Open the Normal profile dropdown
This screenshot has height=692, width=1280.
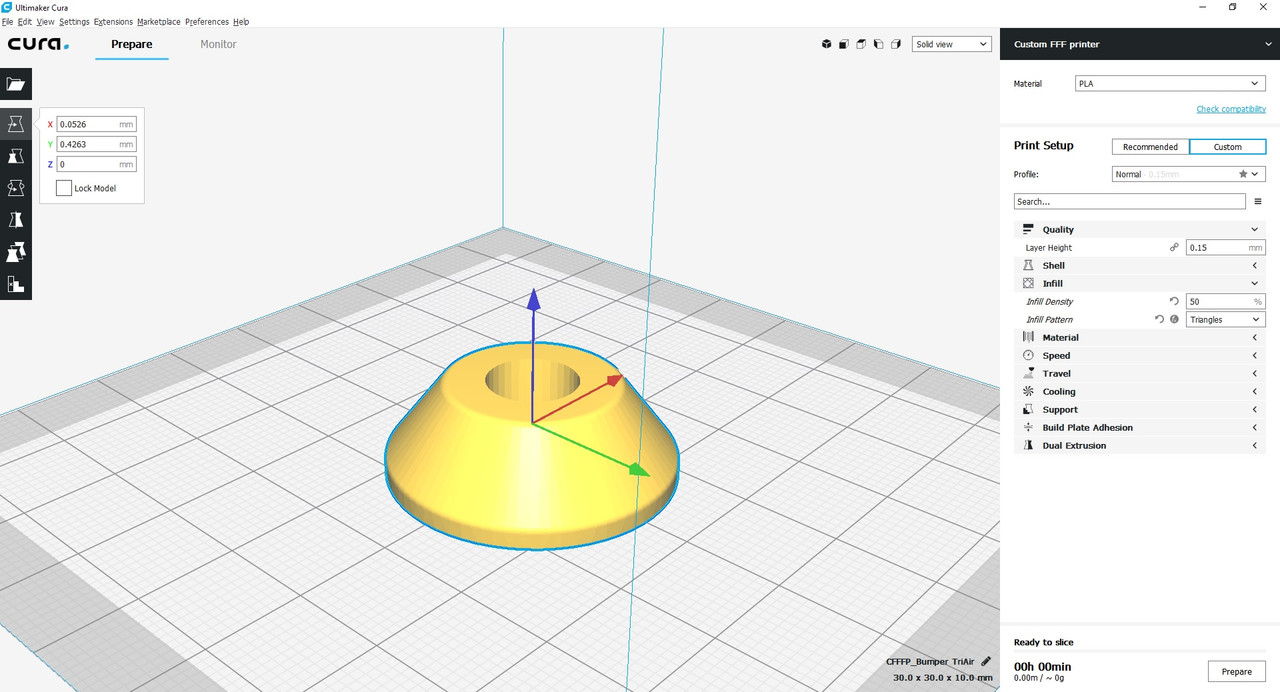[1189, 174]
